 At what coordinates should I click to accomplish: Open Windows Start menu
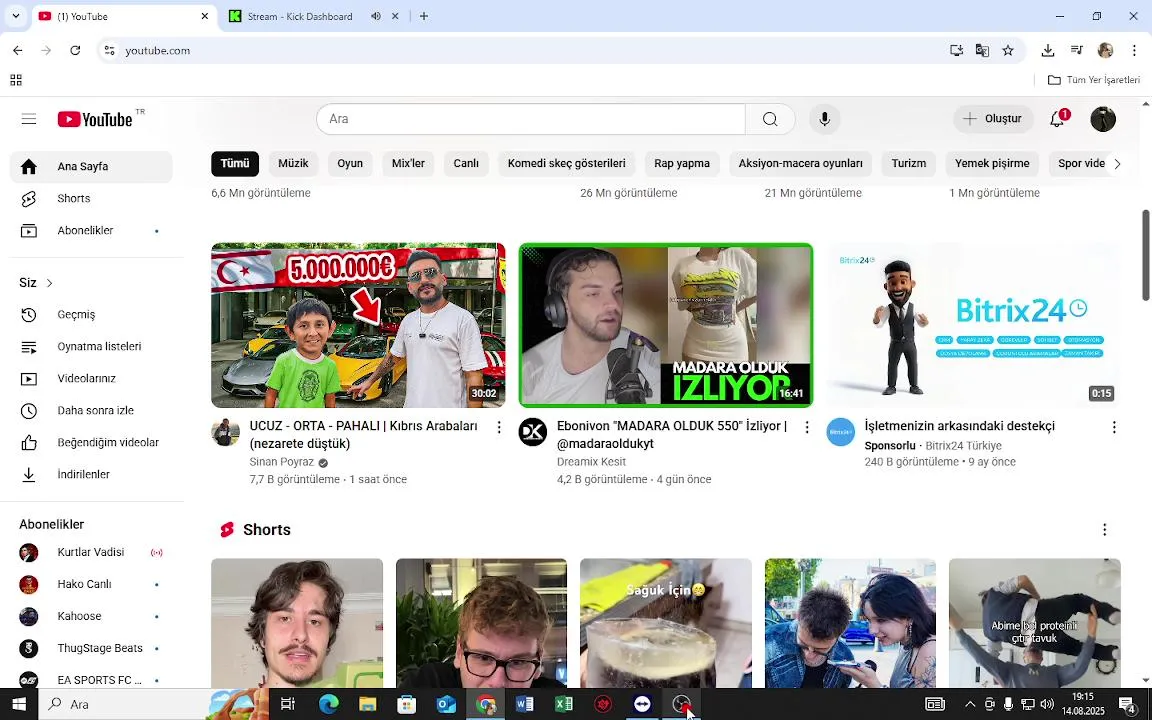pyautogui.click(x=18, y=705)
